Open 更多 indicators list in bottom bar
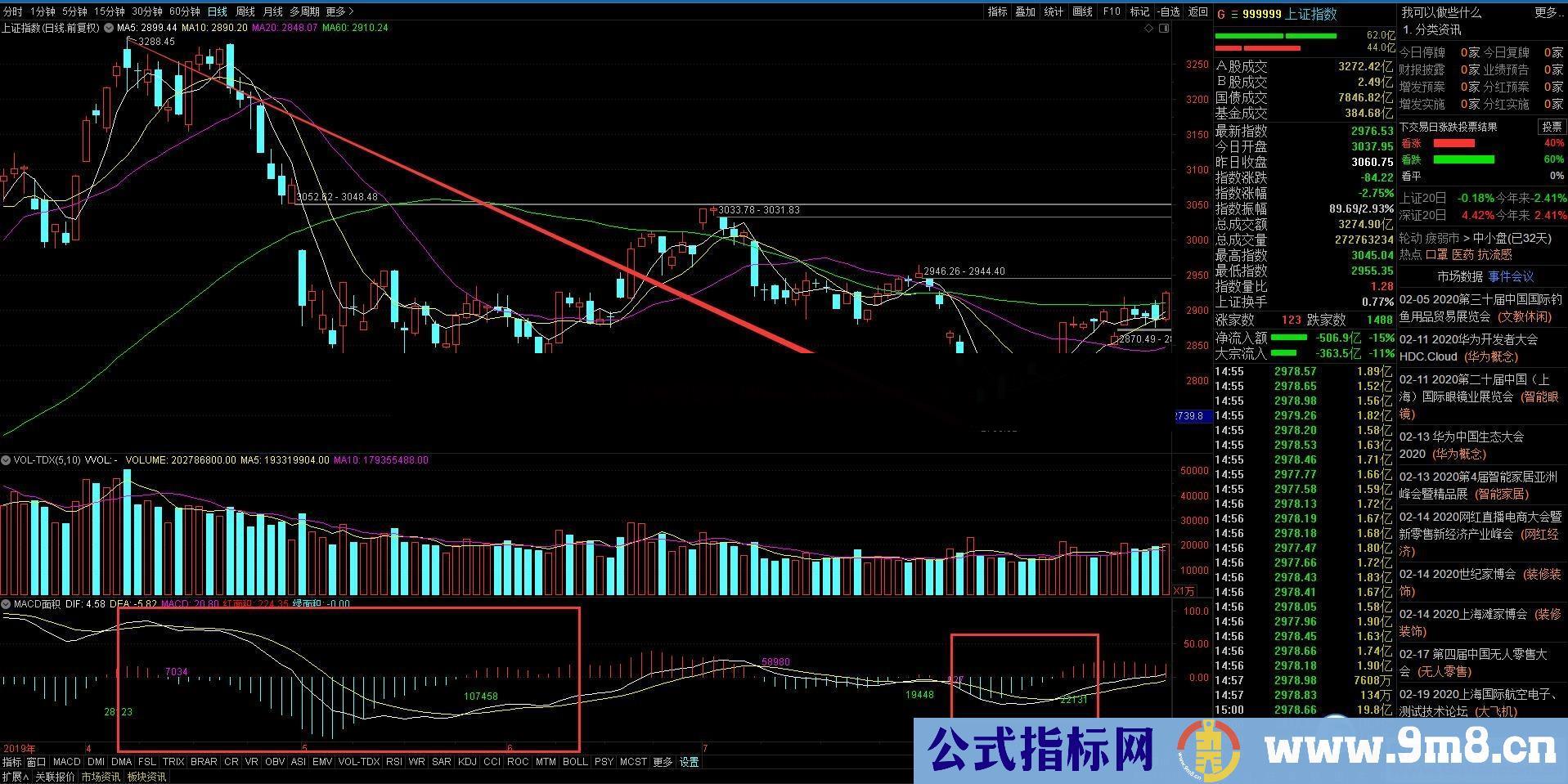Screen dimensions: 1568x784 (x=662, y=762)
